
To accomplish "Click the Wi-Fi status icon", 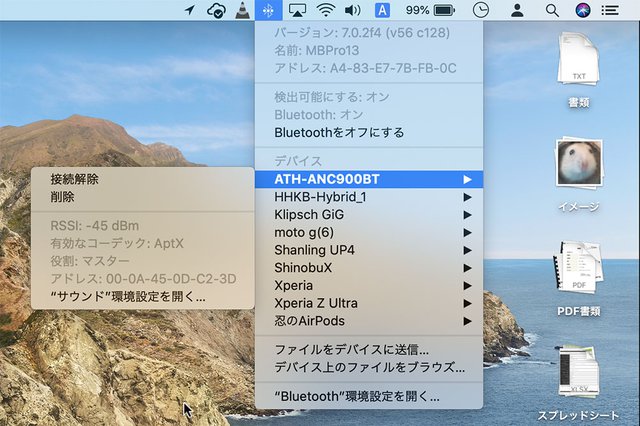I will 325,11.
